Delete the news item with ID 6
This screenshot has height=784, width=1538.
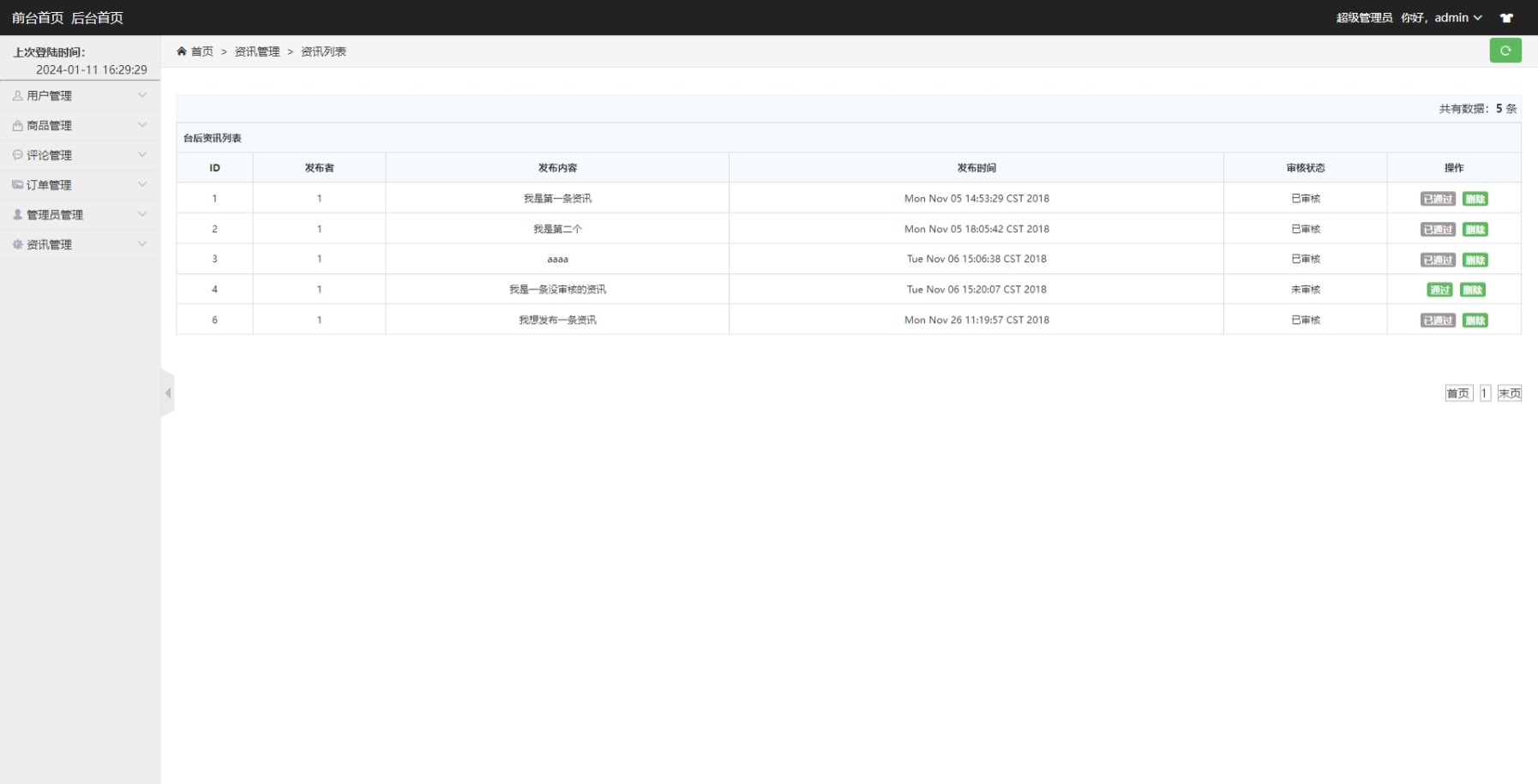pyautogui.click(x=1475, y=320)
